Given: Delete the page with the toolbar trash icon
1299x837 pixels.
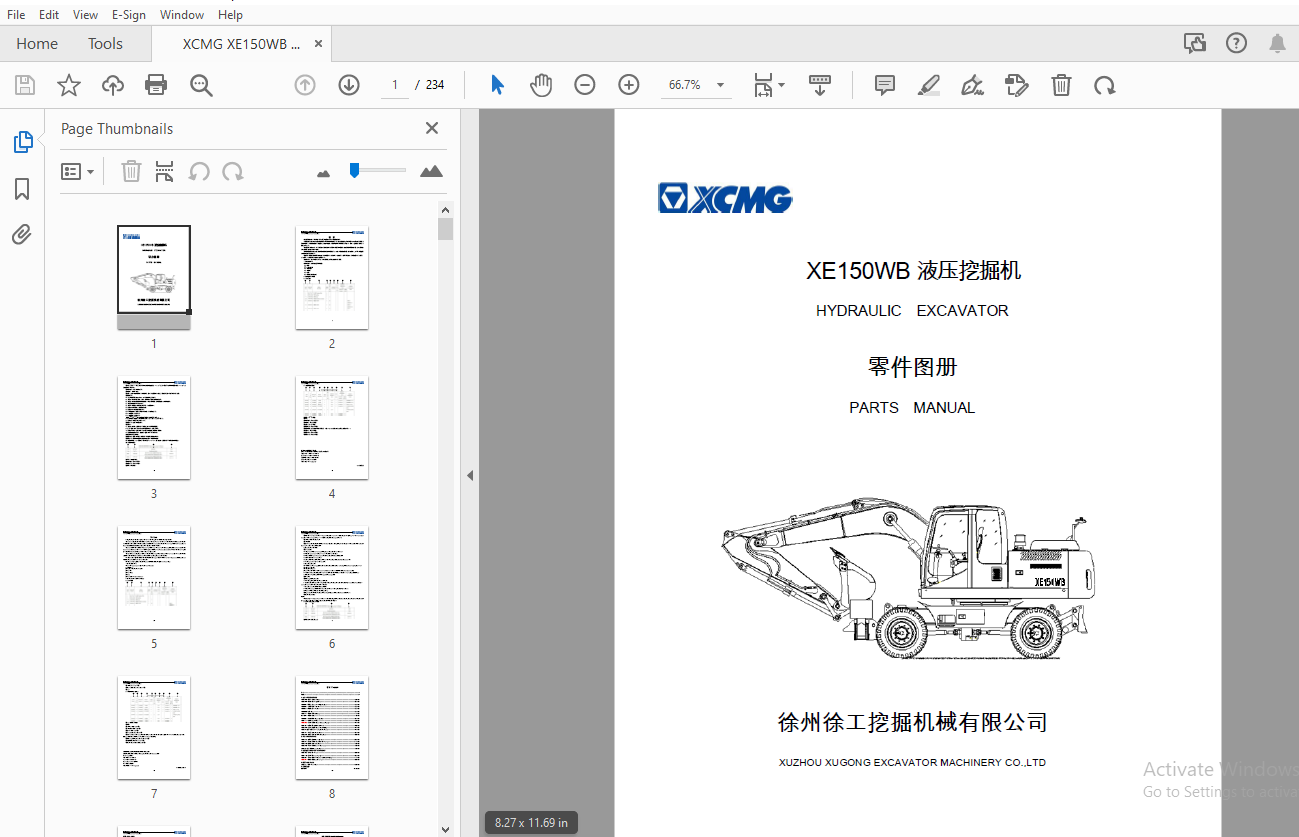Looking at the screenshot, I should point(1061,85).
